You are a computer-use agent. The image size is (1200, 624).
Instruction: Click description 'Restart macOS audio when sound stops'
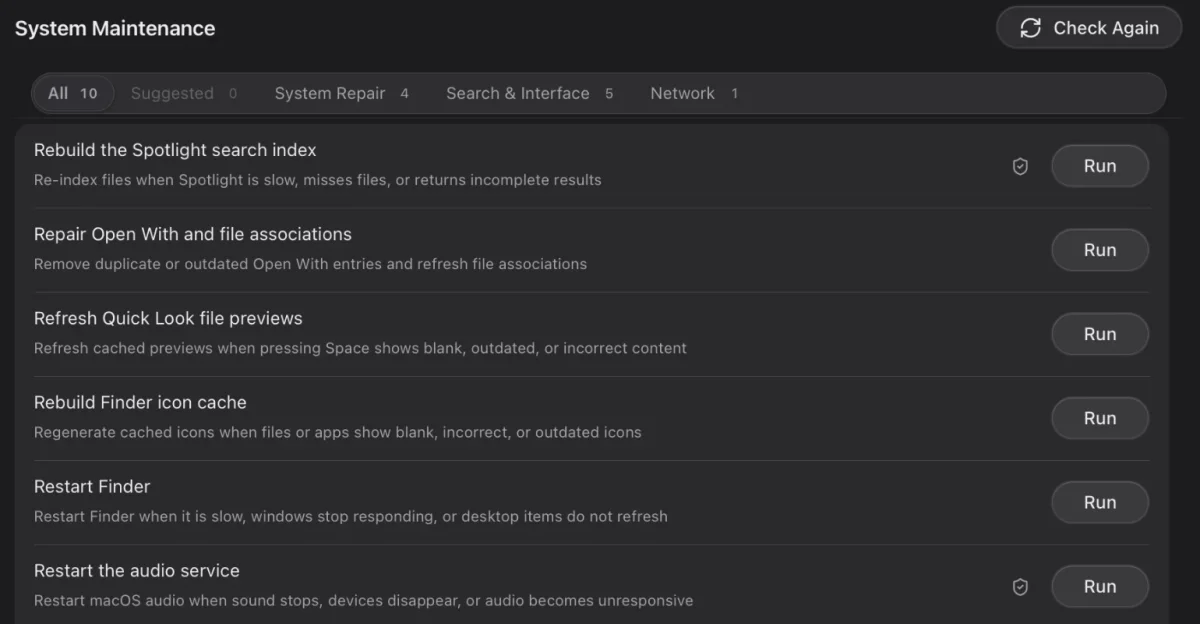point(364,600)
